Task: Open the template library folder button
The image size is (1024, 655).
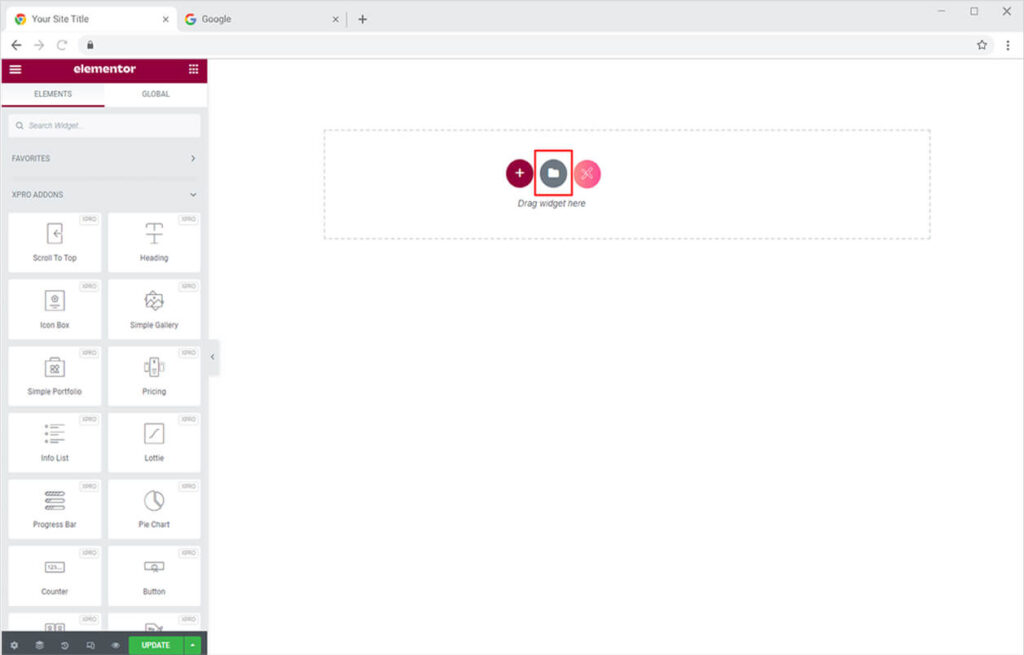Action: click(553, 173)
